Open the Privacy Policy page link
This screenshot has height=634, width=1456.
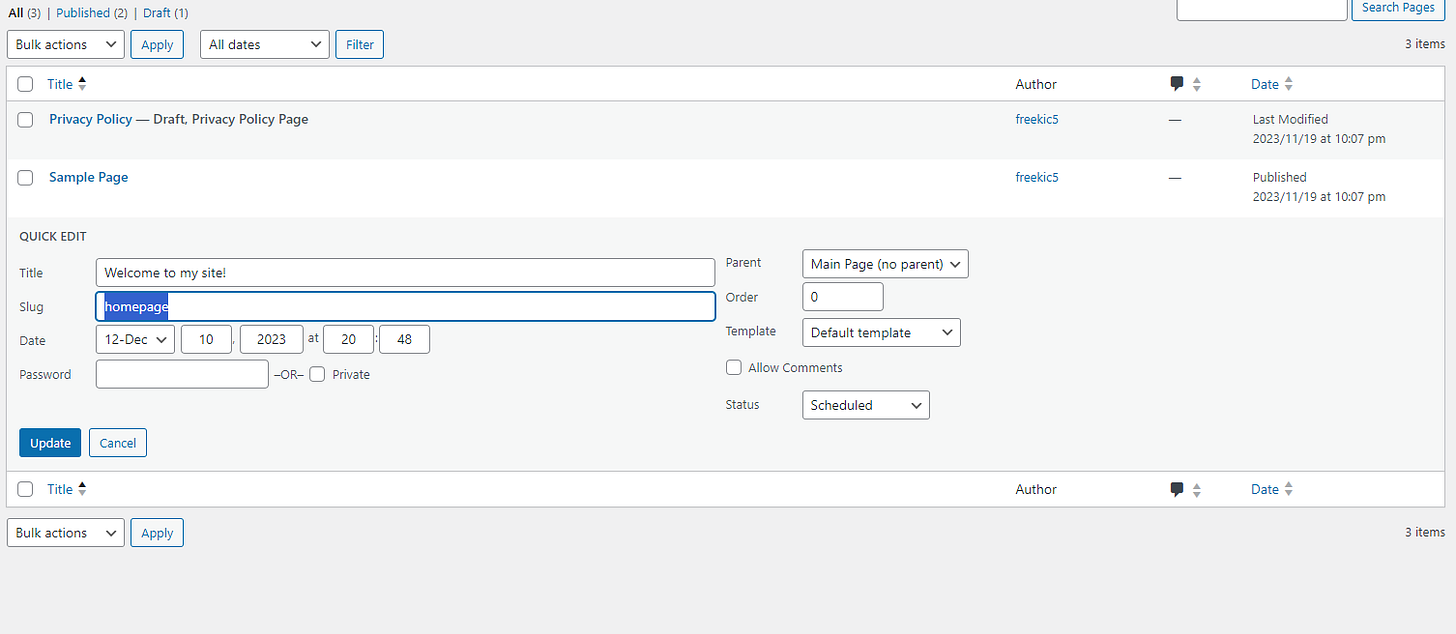pyautogui.click(x=90, y=119)
